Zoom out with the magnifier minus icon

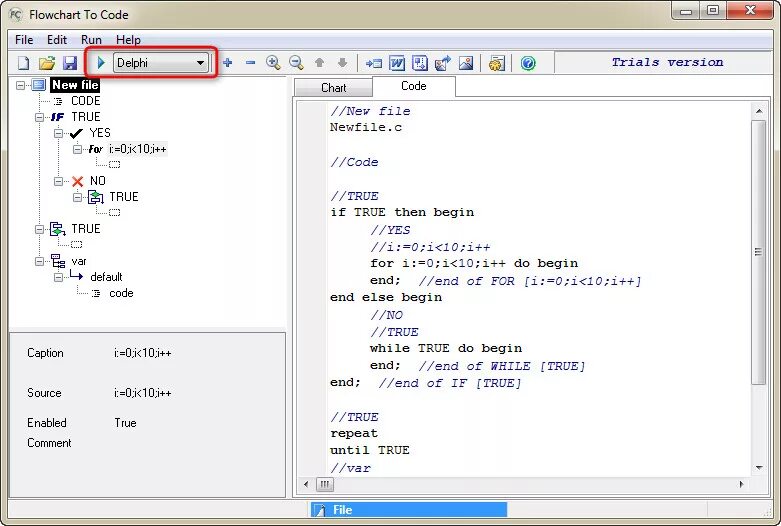click(296, 63)
